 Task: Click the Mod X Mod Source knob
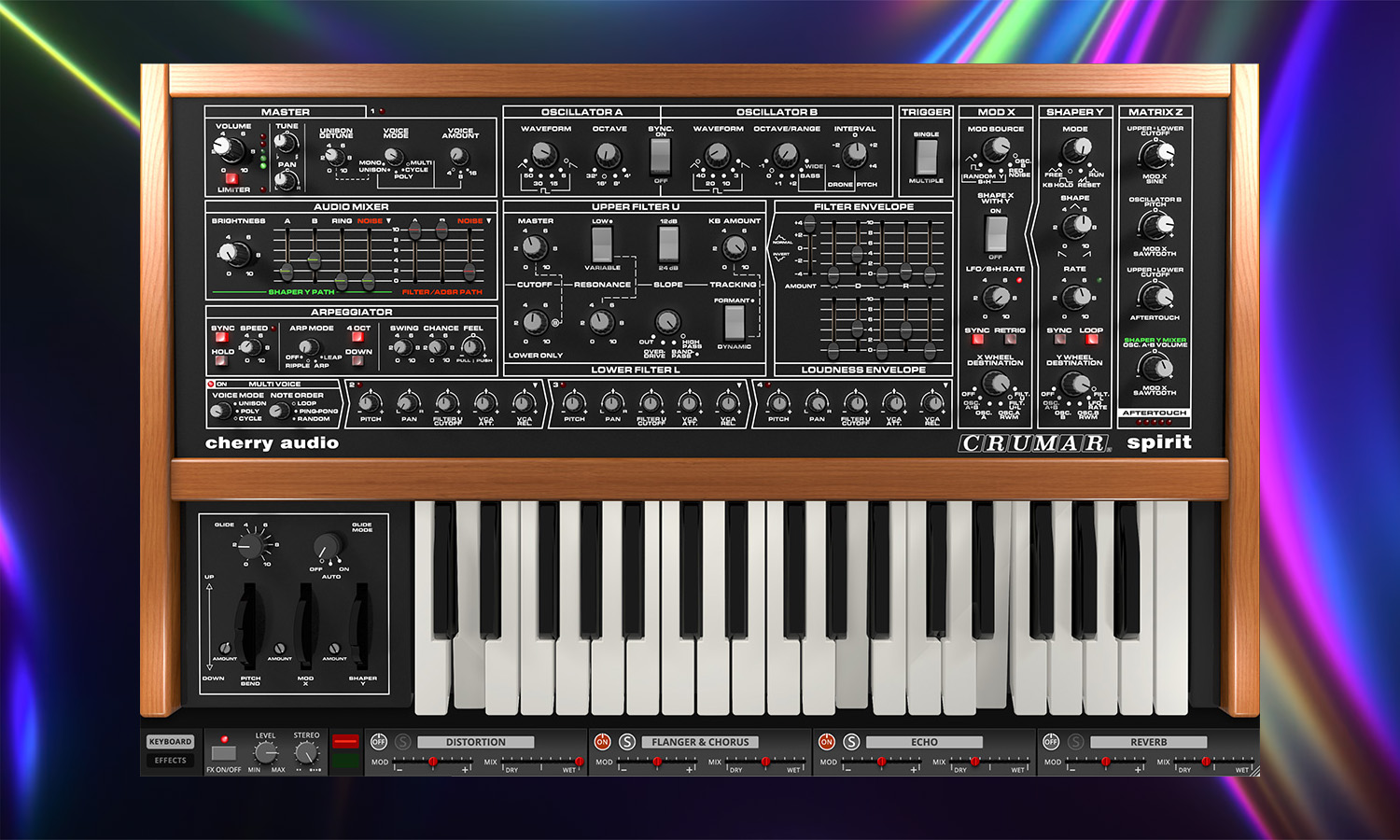tap(997, 148)
